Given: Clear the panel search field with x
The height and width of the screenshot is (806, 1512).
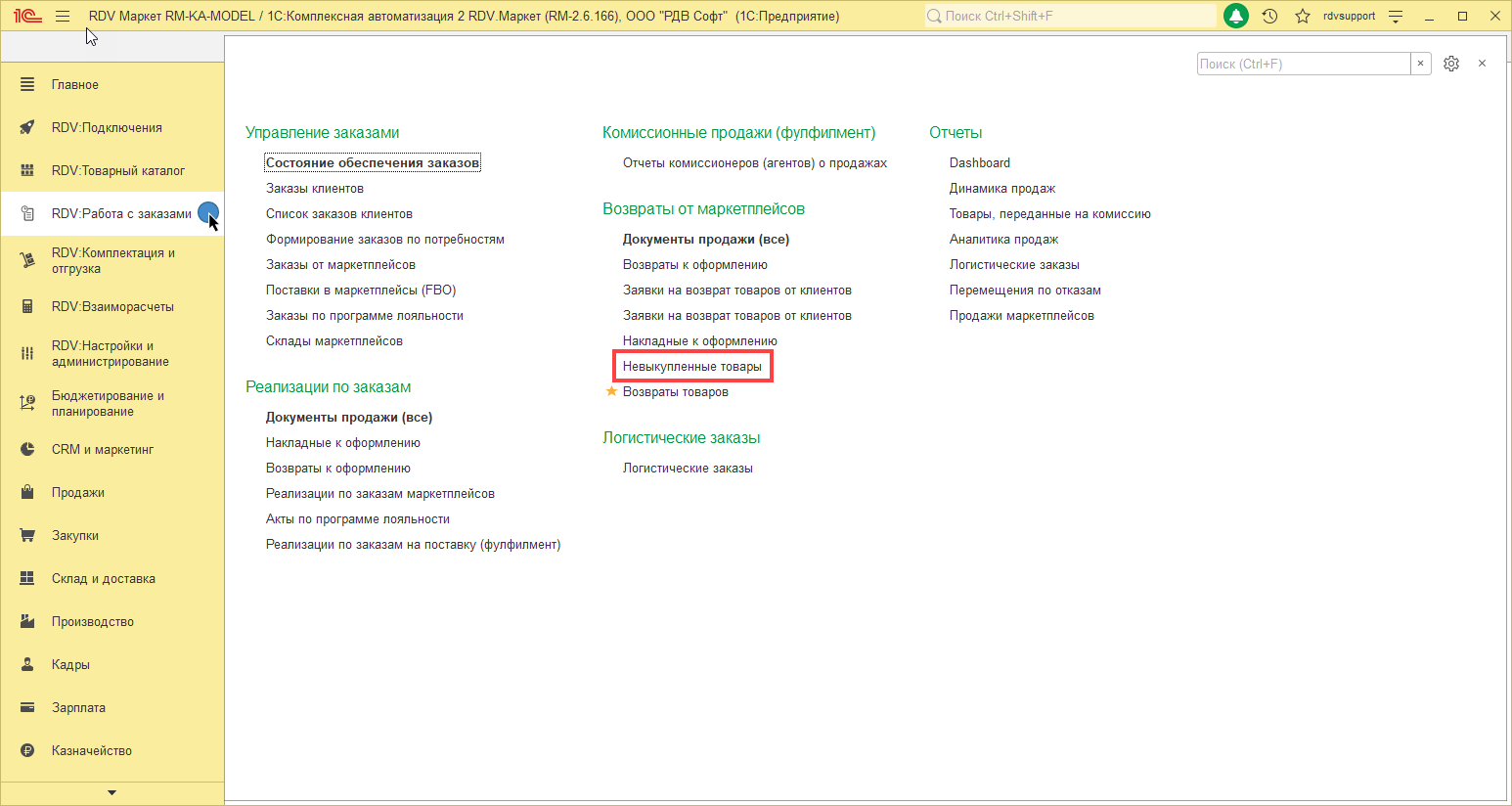Looking at the screenshot, I should (1421, 64).
